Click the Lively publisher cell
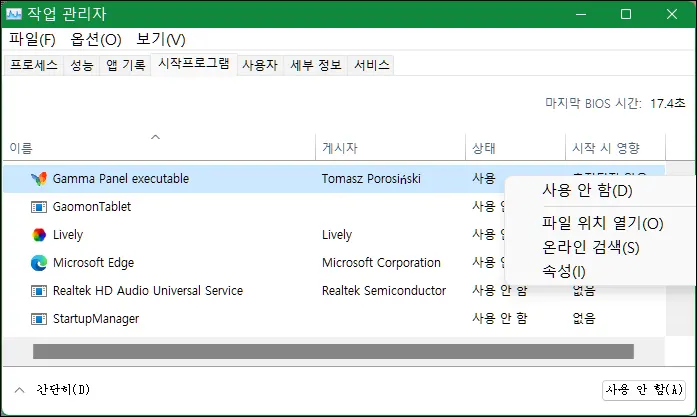 coord(337,235)
